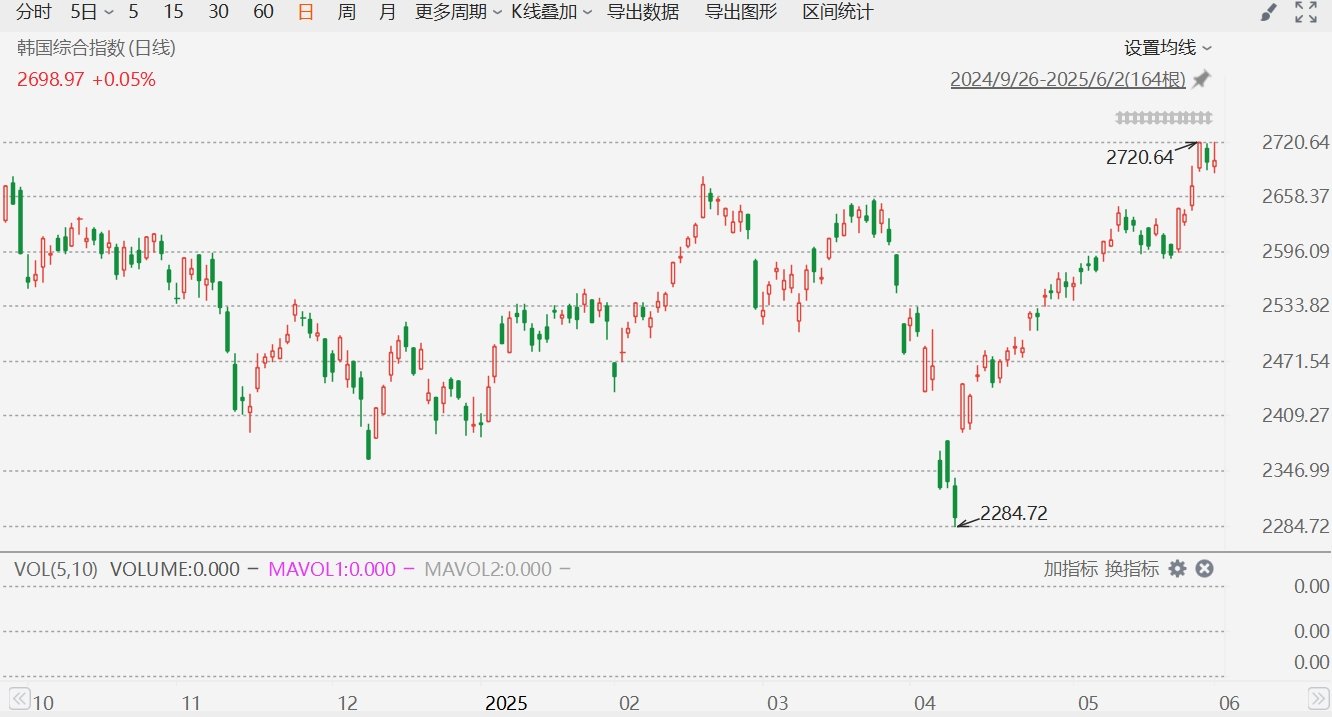Click VOLUME:0.000 legend entry

175,568
